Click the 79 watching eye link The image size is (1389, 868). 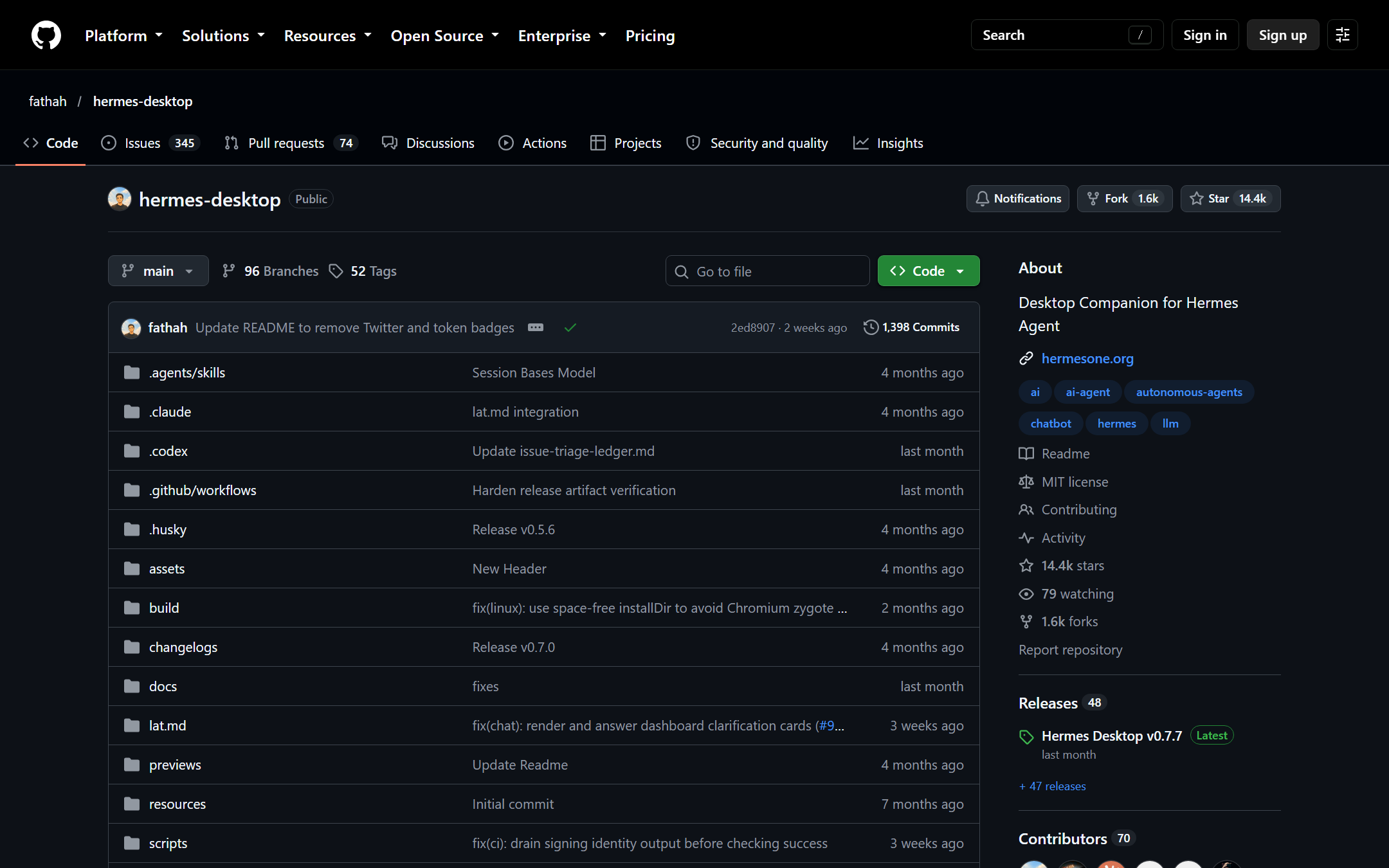coord(1066,593)
